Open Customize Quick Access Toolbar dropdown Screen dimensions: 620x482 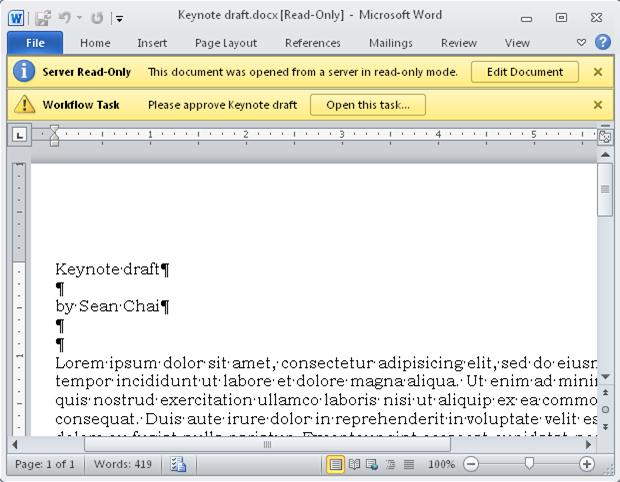[119, 18]
